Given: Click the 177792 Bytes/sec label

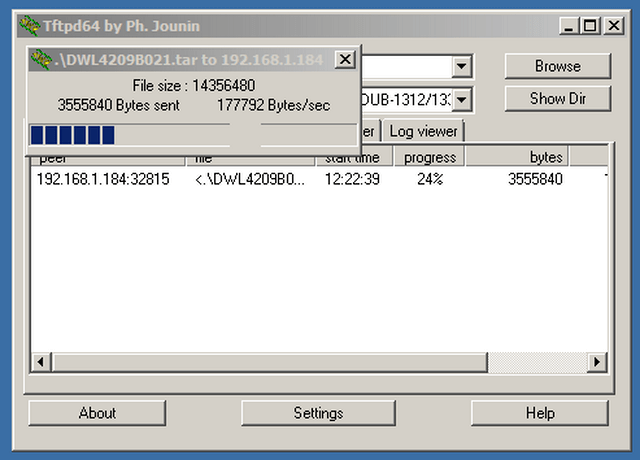Looking at the screenshot, I should tap(273, 105).
